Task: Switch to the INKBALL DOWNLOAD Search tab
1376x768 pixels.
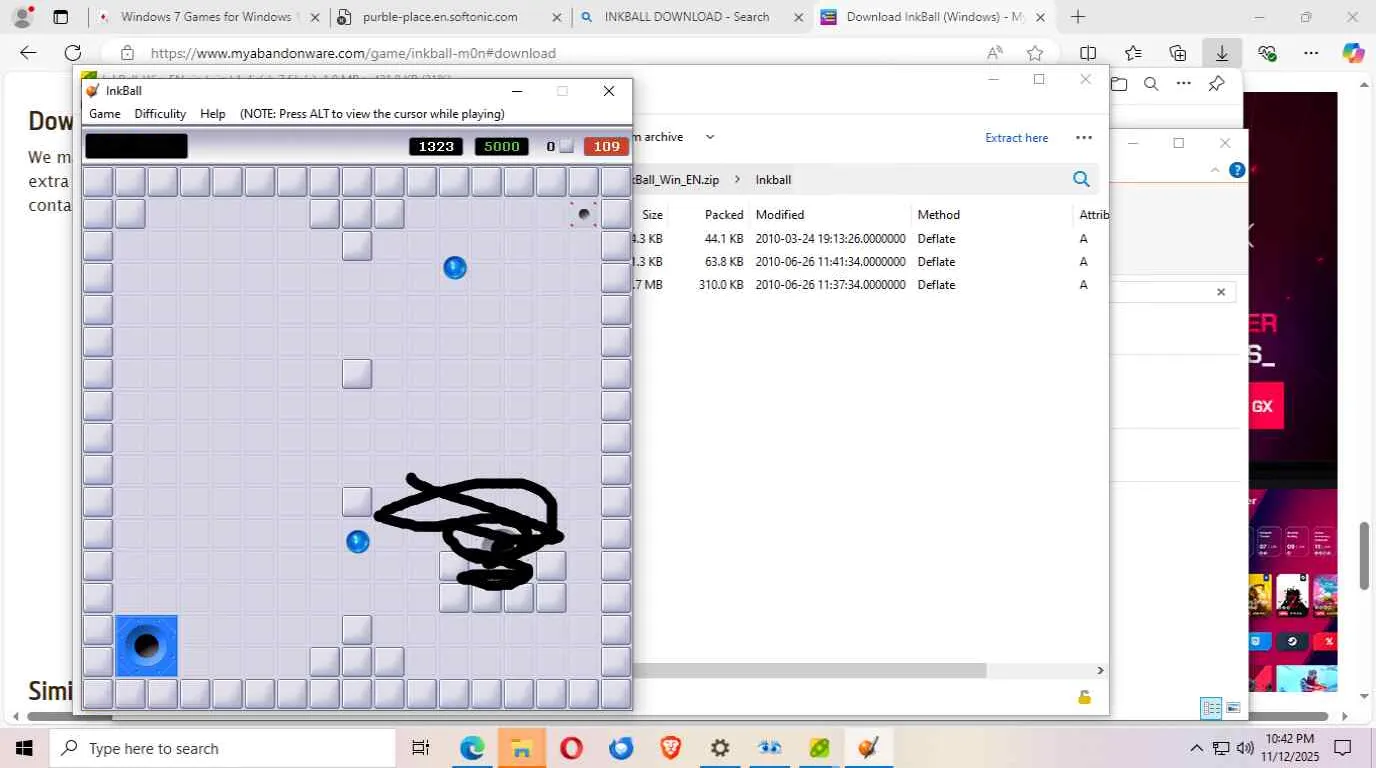Action: (690, 17)
